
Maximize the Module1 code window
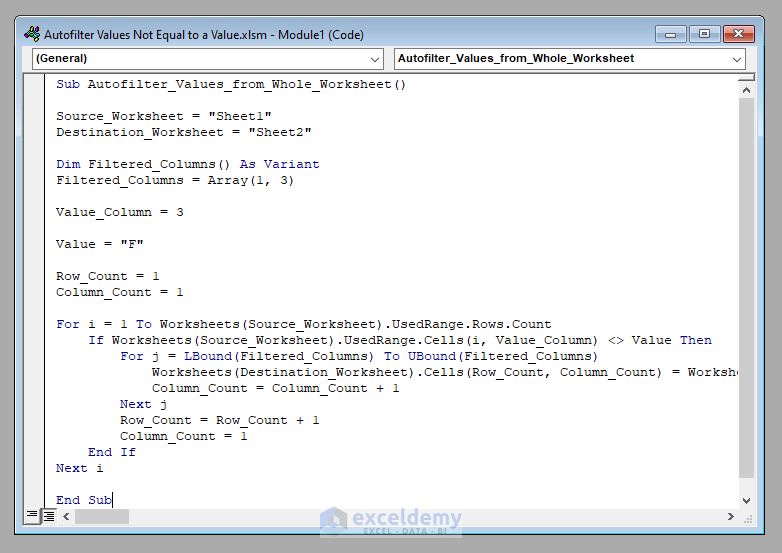point(704,34)
